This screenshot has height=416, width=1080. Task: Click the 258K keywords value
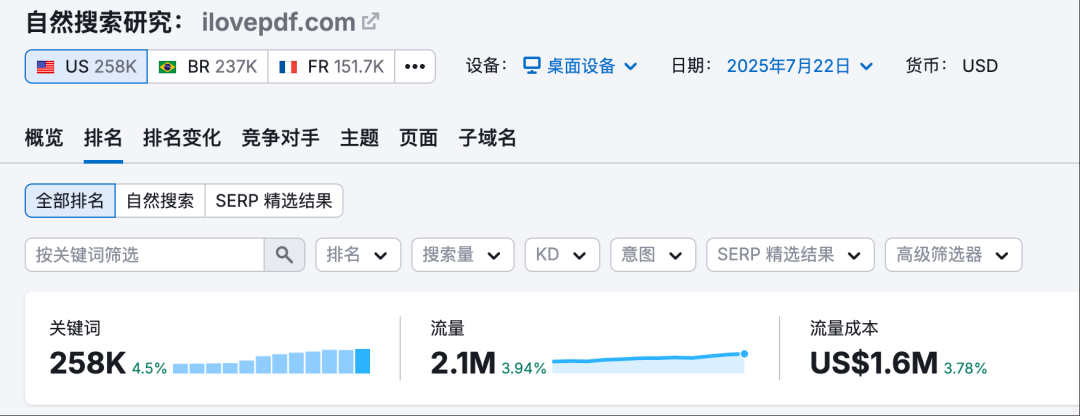[x=87, y=363]
